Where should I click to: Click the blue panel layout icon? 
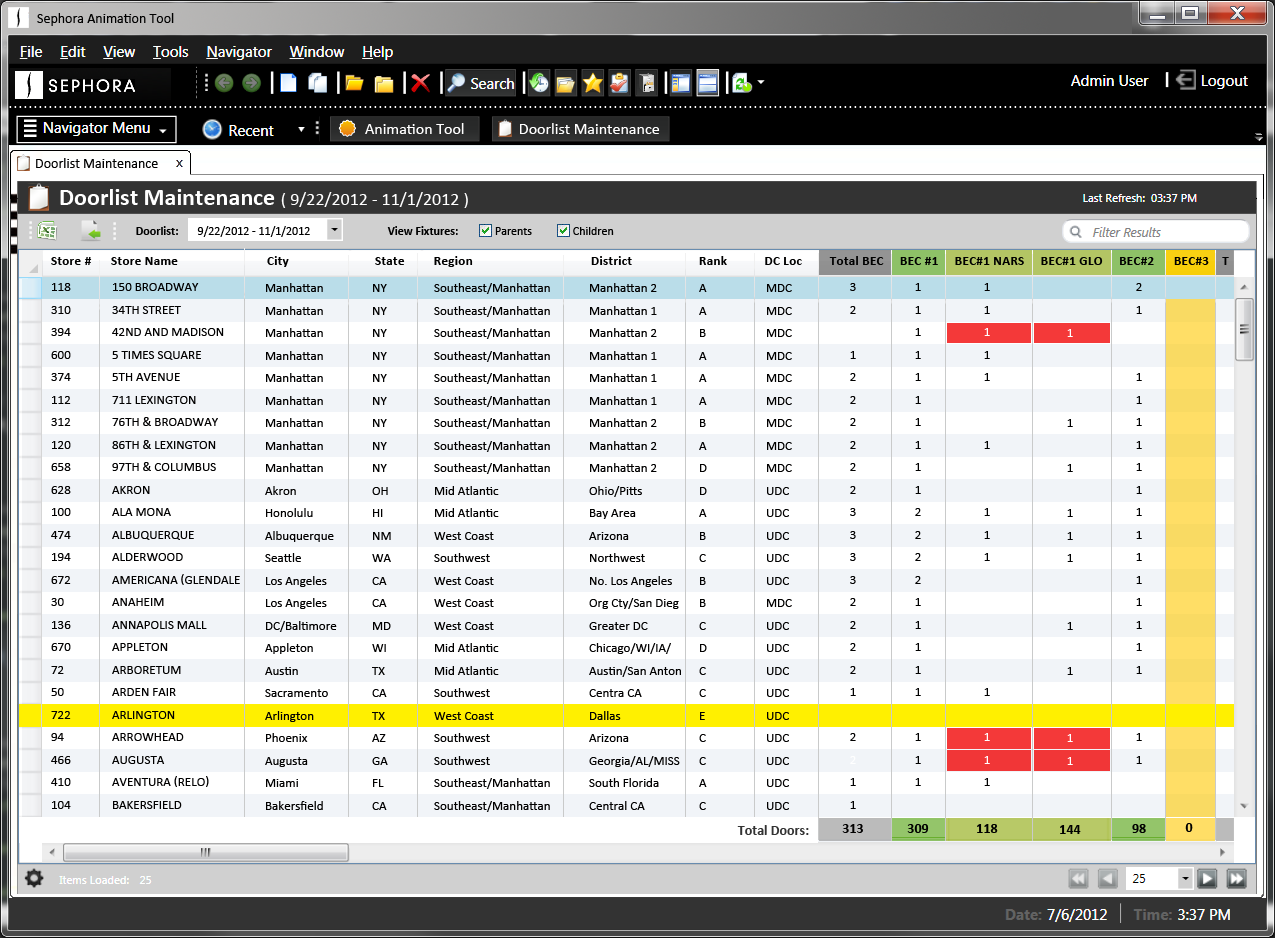681,83
